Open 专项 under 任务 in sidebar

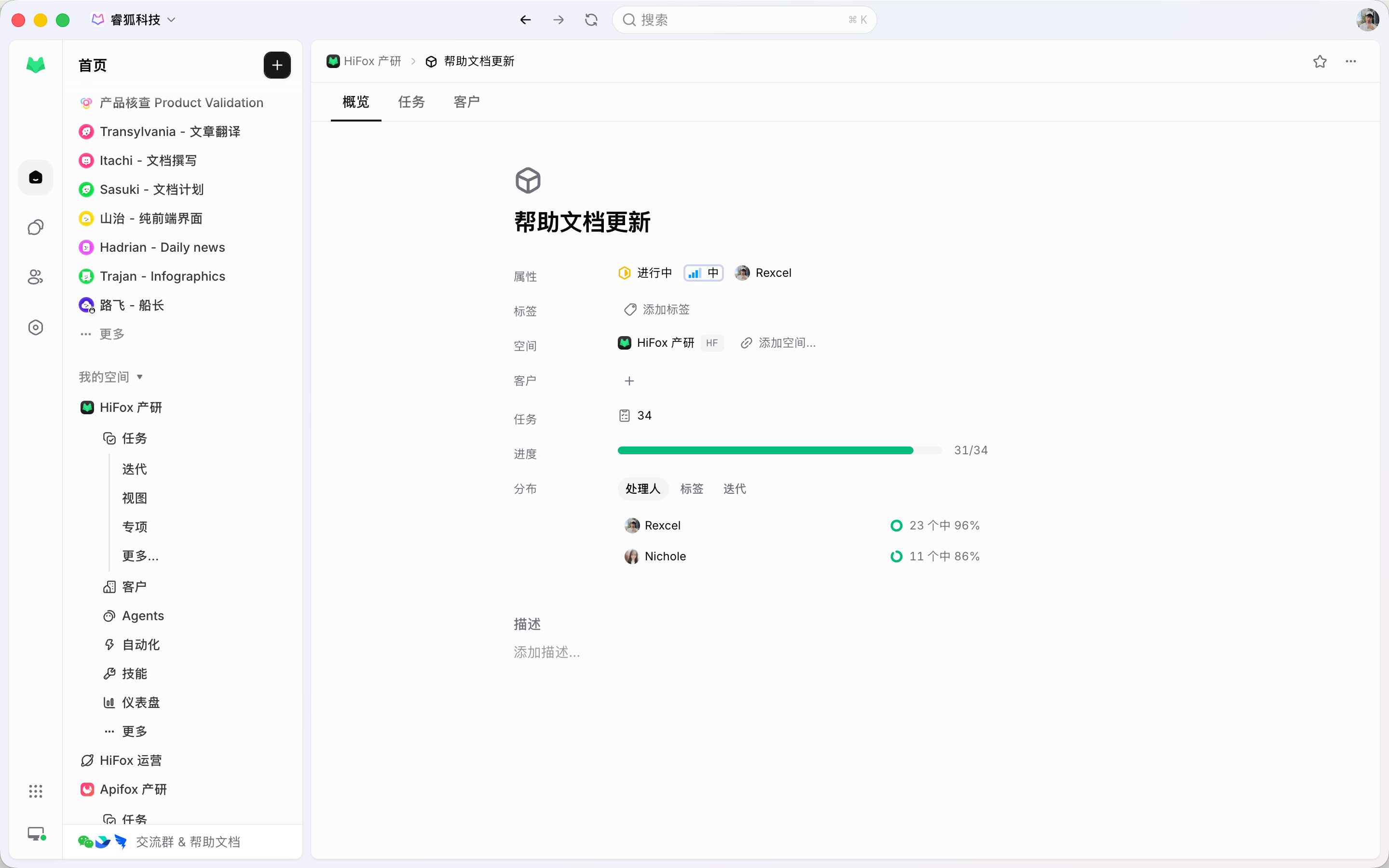coord(135,527)
